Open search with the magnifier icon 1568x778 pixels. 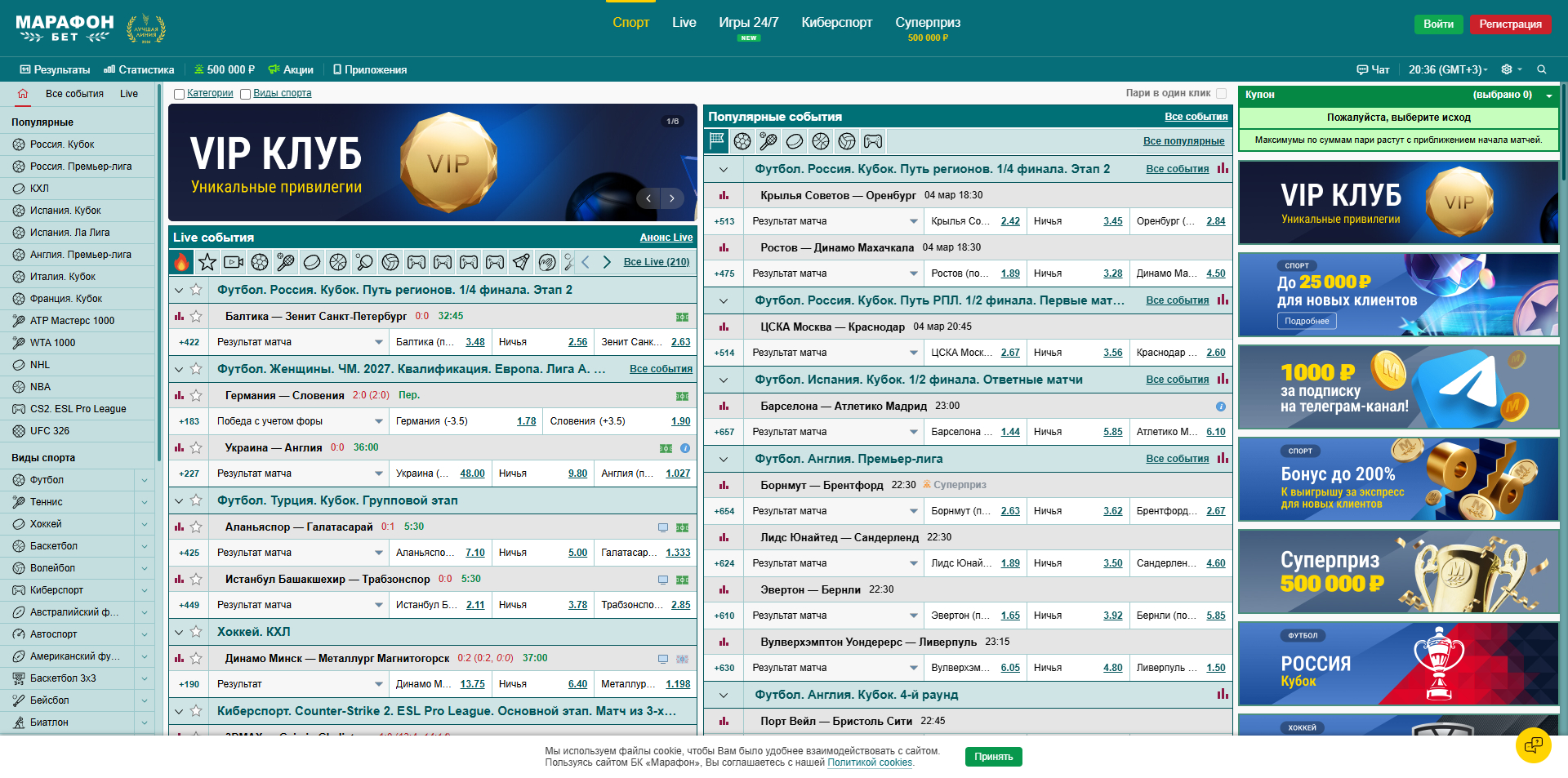pos(1542,69)
